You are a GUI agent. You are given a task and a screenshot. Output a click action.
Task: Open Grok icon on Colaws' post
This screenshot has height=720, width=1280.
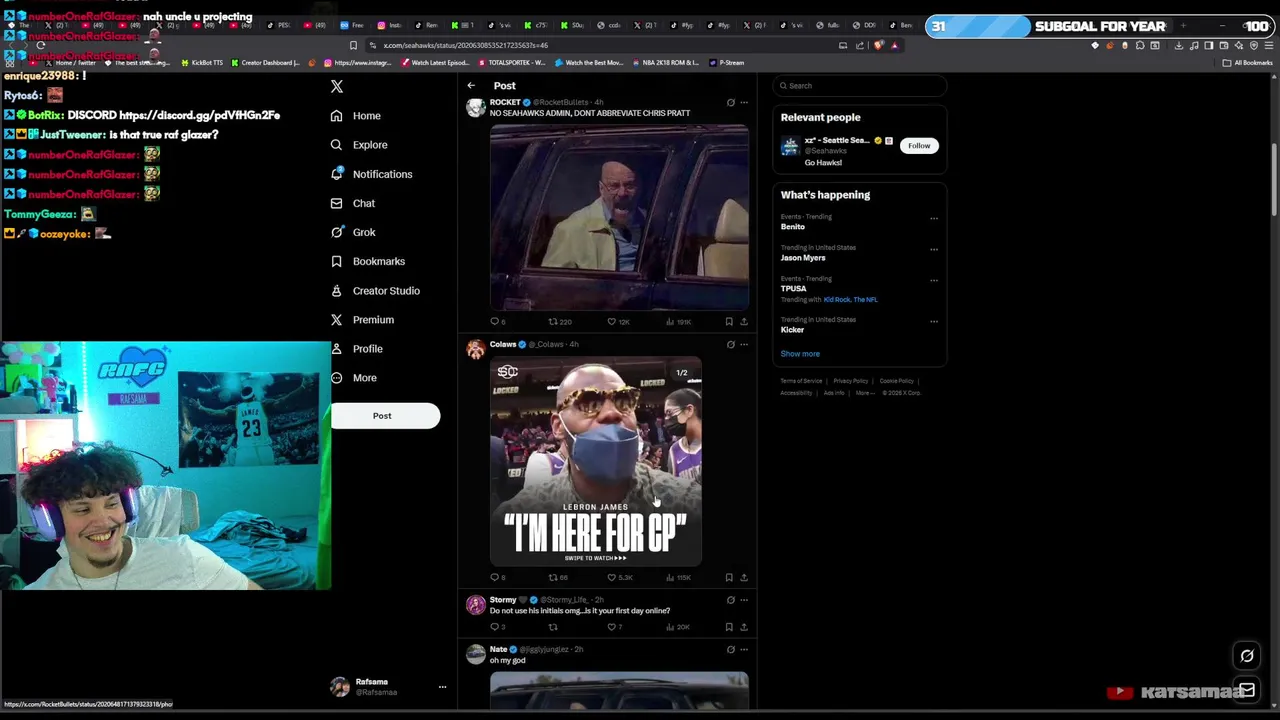pyautogui.click(x=730, y=345)
